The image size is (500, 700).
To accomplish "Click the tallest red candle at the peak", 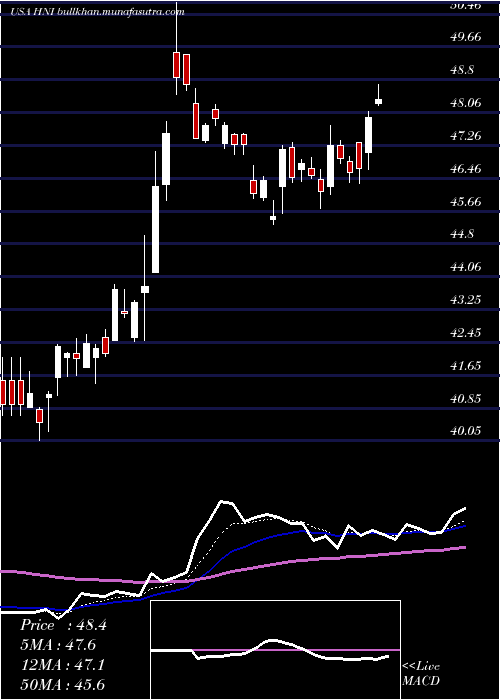I will click(176, 65).
